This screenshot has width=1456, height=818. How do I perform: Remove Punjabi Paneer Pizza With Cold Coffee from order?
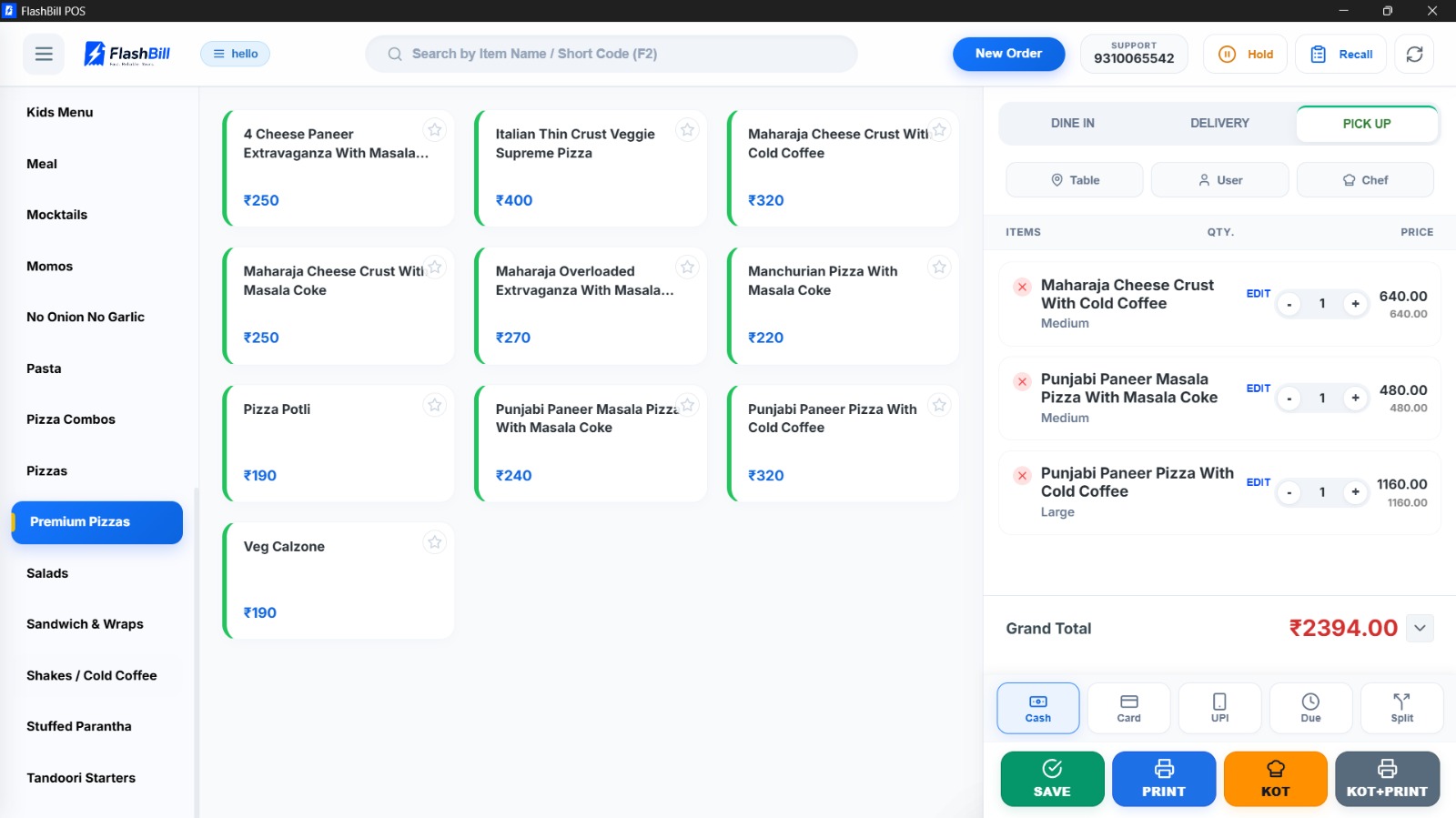pos(1022,475)
